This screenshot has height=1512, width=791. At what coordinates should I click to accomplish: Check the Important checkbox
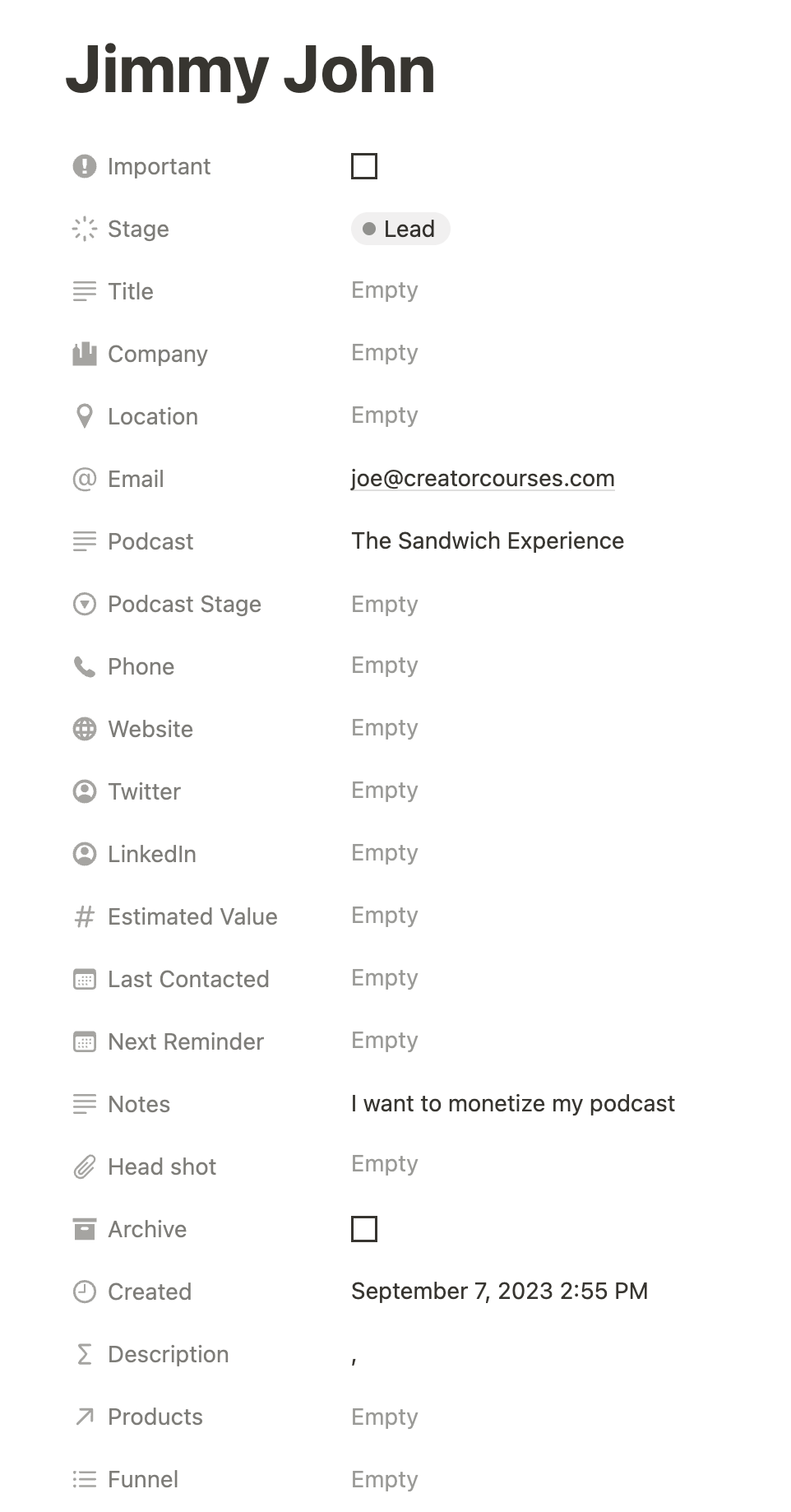click(x=364, y=166)
